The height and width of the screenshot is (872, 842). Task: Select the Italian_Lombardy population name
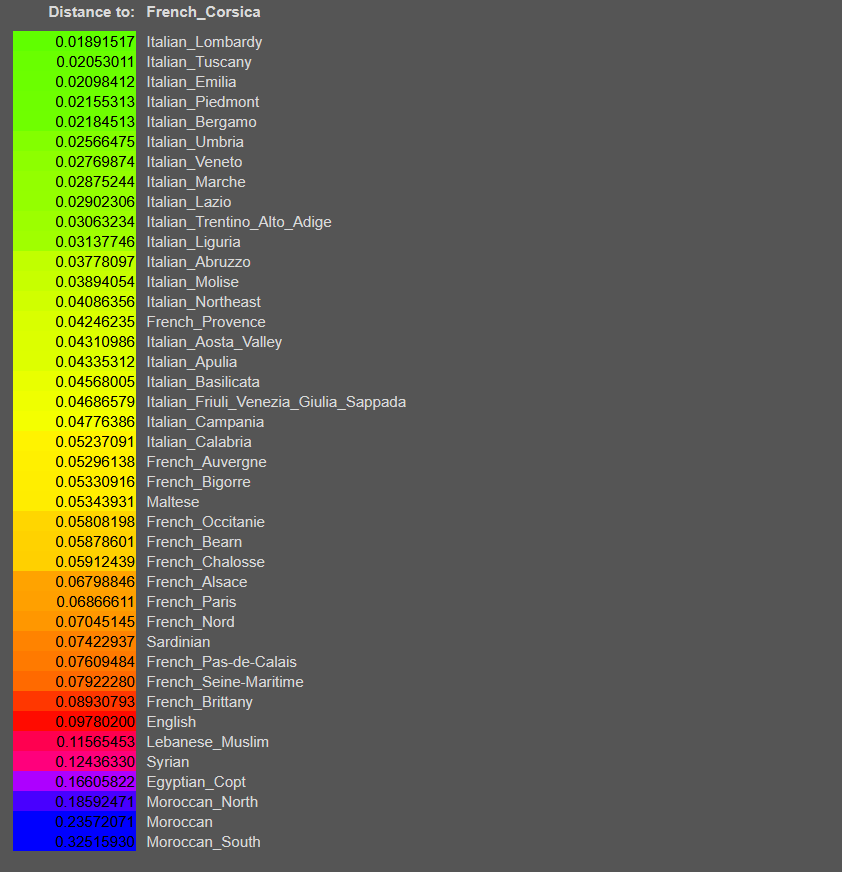click(204, 42)
